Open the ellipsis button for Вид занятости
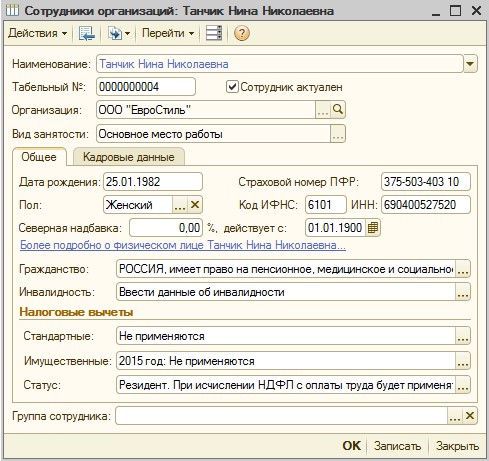 click(x=338, y=134)
